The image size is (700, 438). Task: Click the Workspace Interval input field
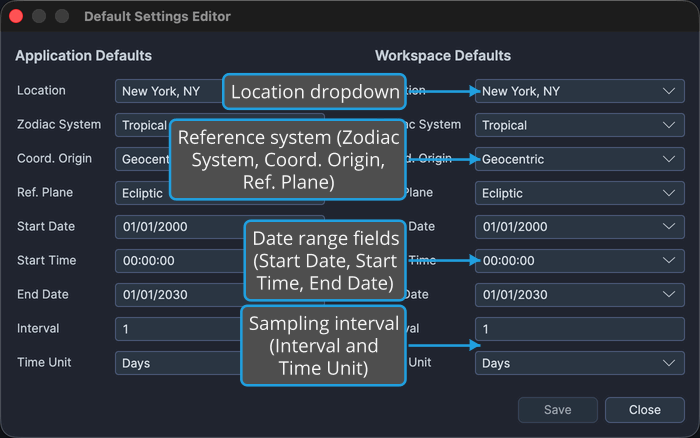tap(579, 329)
